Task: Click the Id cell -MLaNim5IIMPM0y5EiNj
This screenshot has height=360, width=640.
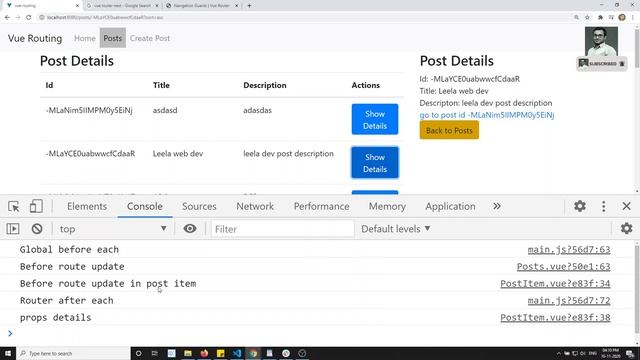Action: [89, 110]
